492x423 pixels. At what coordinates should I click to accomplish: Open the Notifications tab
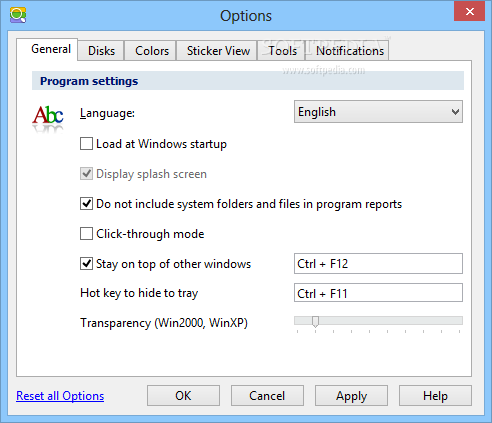click(x=350, y=51)
